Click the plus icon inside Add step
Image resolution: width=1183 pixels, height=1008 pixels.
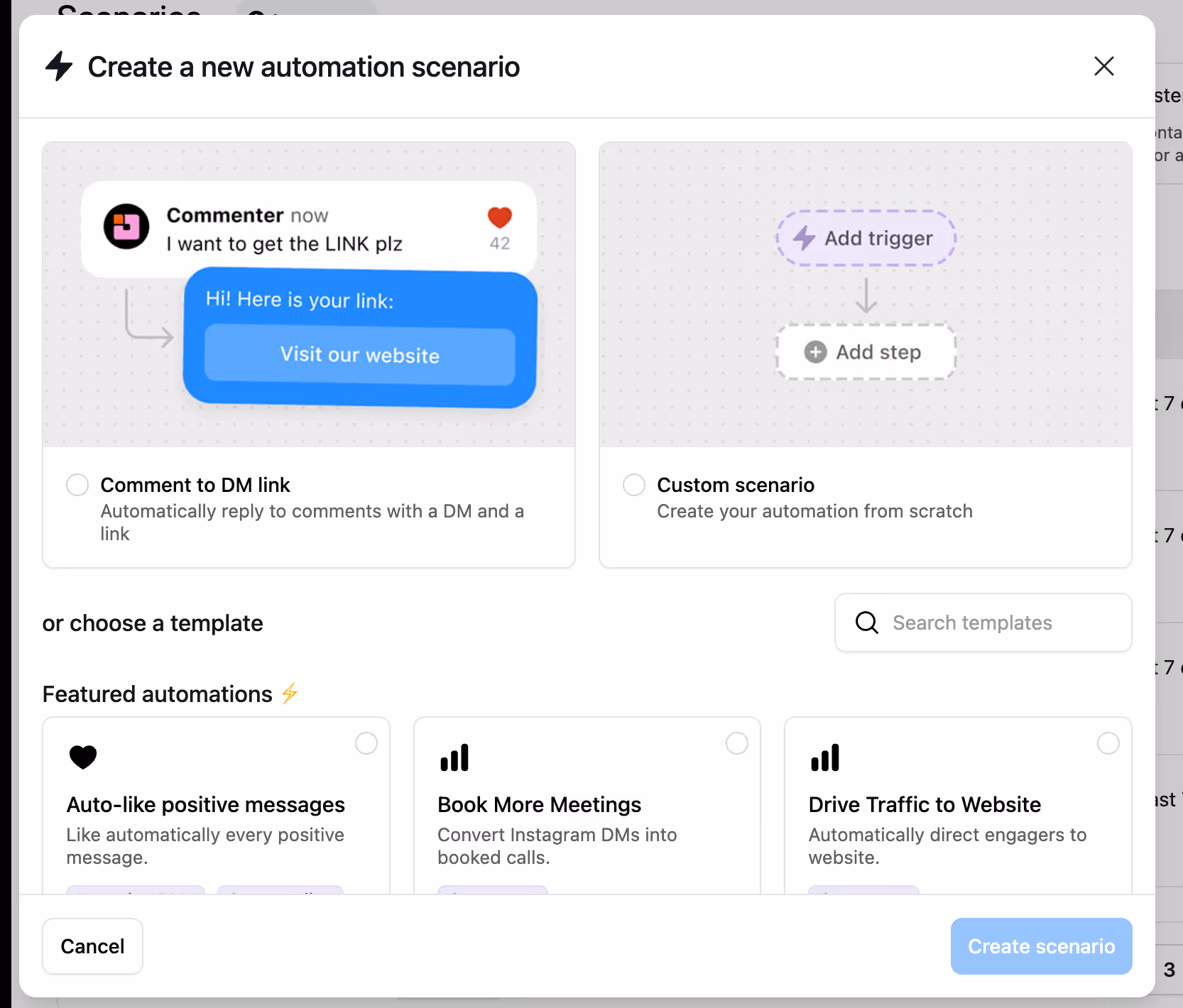(x=814, y=351)
